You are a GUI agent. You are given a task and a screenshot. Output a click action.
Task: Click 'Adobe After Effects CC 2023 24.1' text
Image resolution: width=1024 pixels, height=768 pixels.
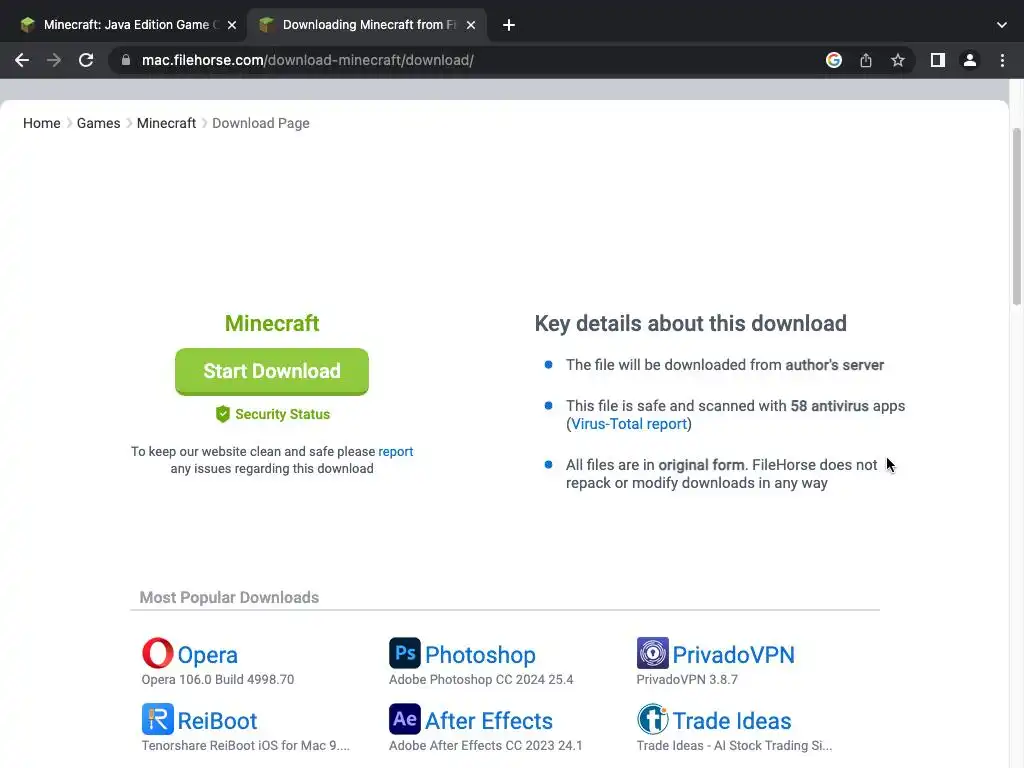coord(485,745)
